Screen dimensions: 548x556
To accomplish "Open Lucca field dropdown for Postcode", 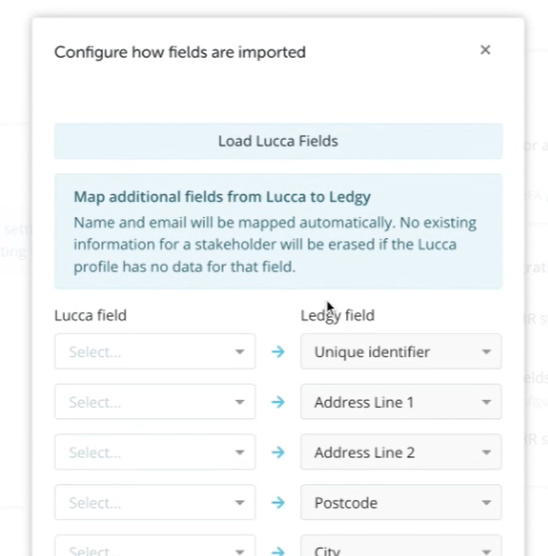I will [155, 502].
